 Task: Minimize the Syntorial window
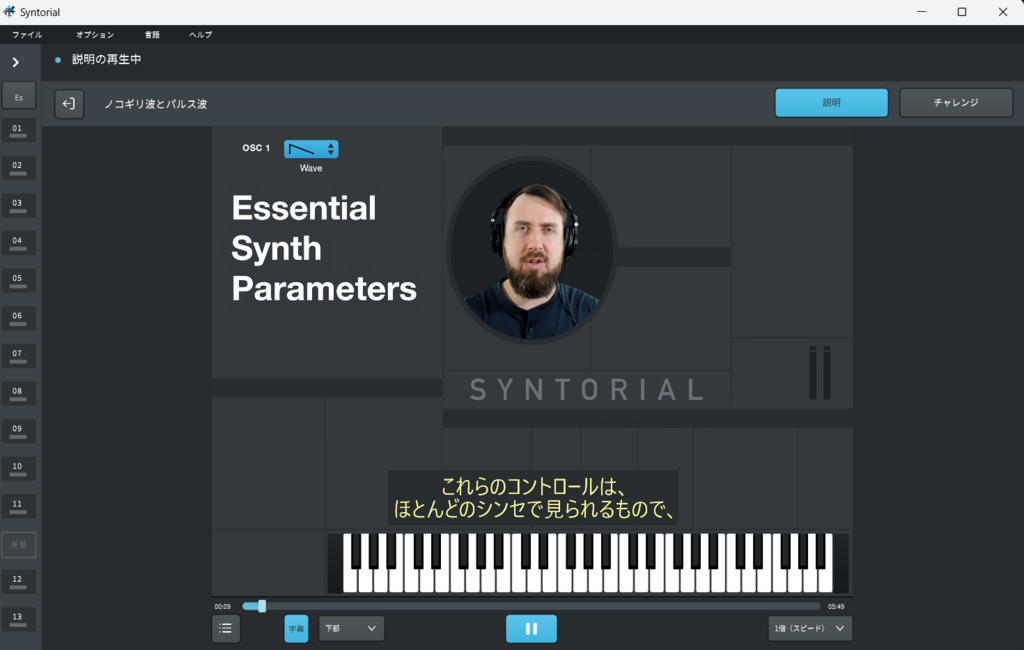pyautogui.click(x=921, y=12)
